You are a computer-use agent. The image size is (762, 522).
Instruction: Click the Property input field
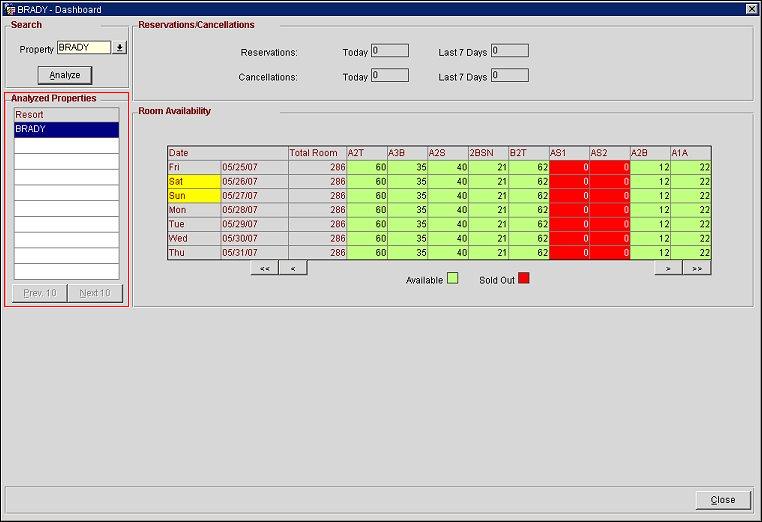tap(83, 48)
